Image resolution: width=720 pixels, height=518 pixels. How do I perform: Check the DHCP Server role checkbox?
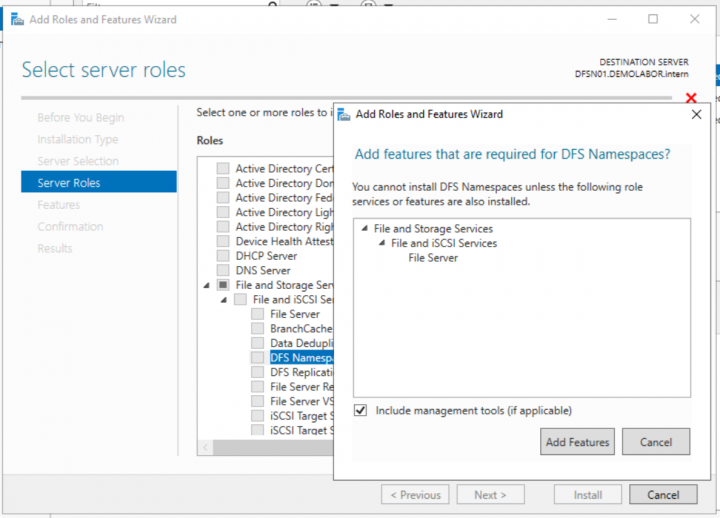pos(223,256)
